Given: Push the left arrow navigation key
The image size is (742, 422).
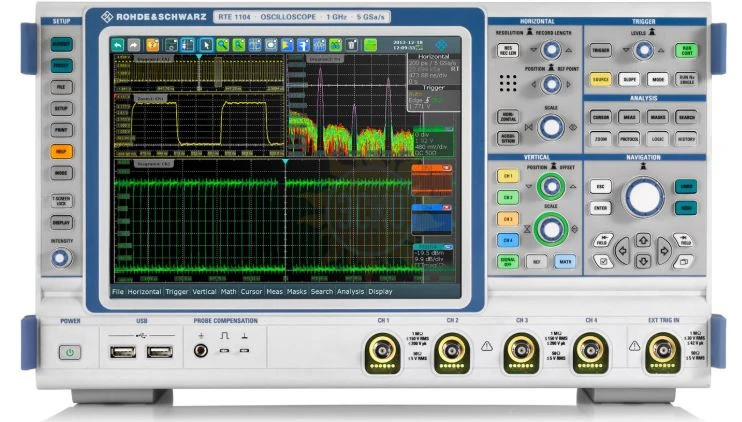Looking at the screenshot, I should (x=623, y=251).
